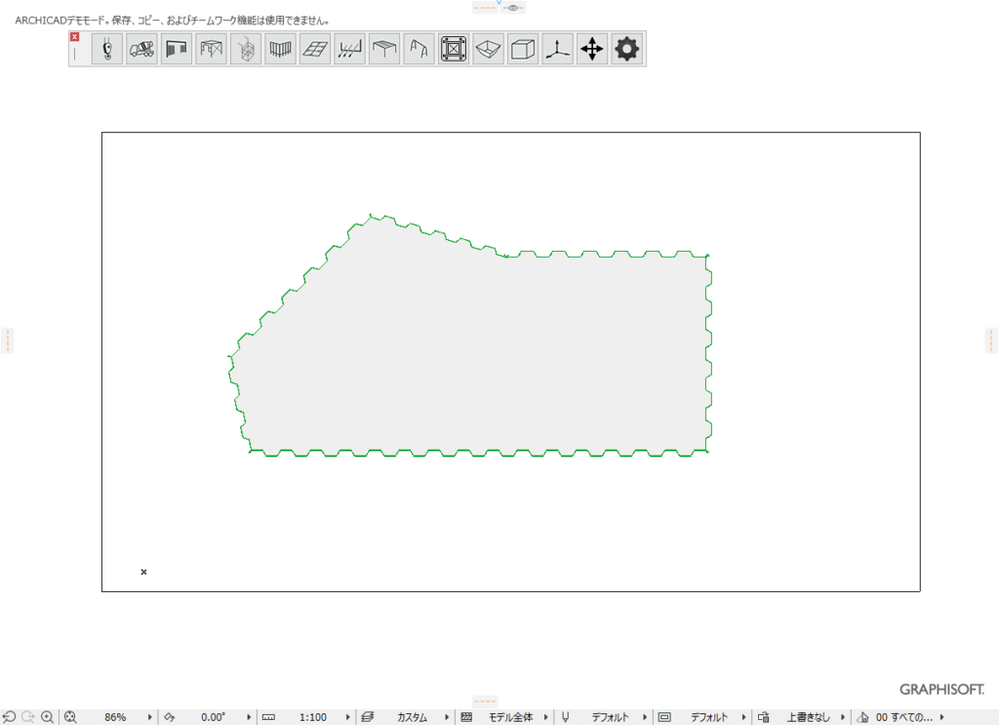This screenshot has width=999, height=725.
Task: Select the 3D box volume tool
Action: click(522, 49)
